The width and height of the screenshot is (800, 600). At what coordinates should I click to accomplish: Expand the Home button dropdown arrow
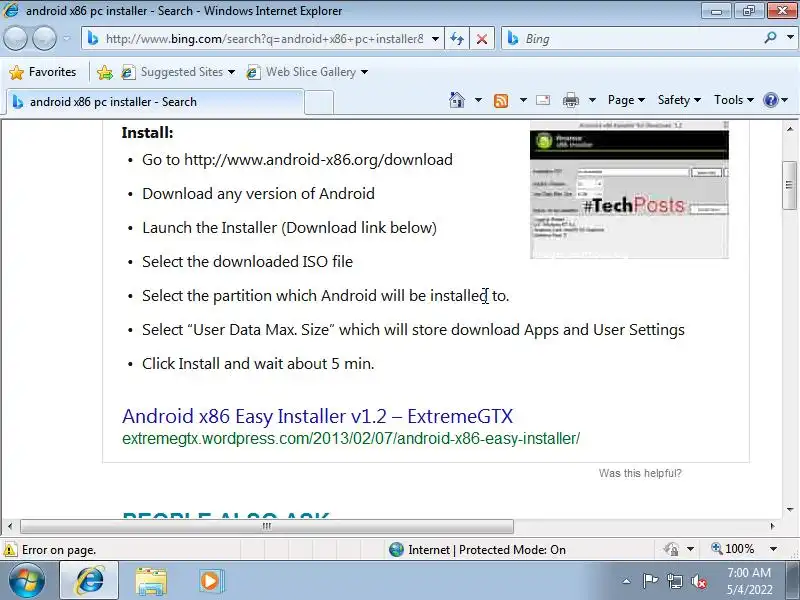coord(478,100)
